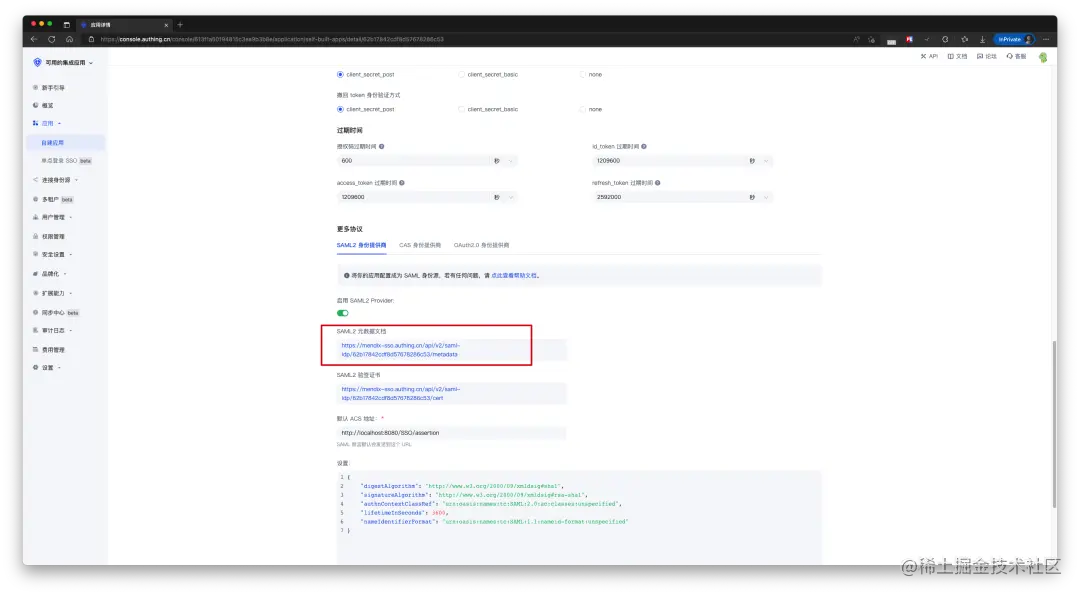
Task: Expand the 审计日志 sidebar section
Action: click(71, 330)
